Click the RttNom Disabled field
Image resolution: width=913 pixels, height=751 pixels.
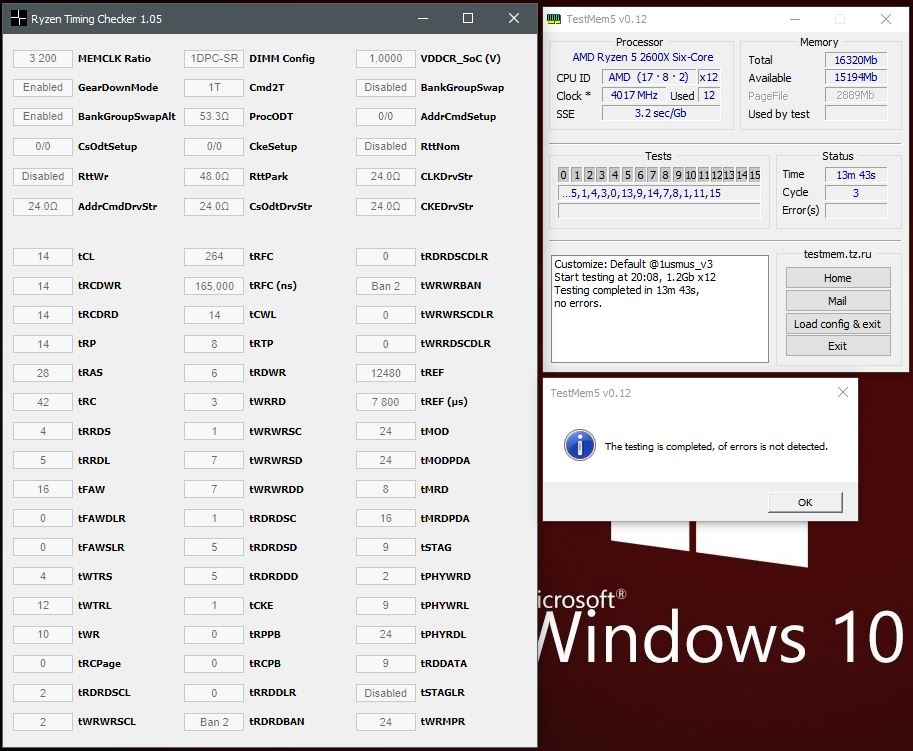click(385, 146)
